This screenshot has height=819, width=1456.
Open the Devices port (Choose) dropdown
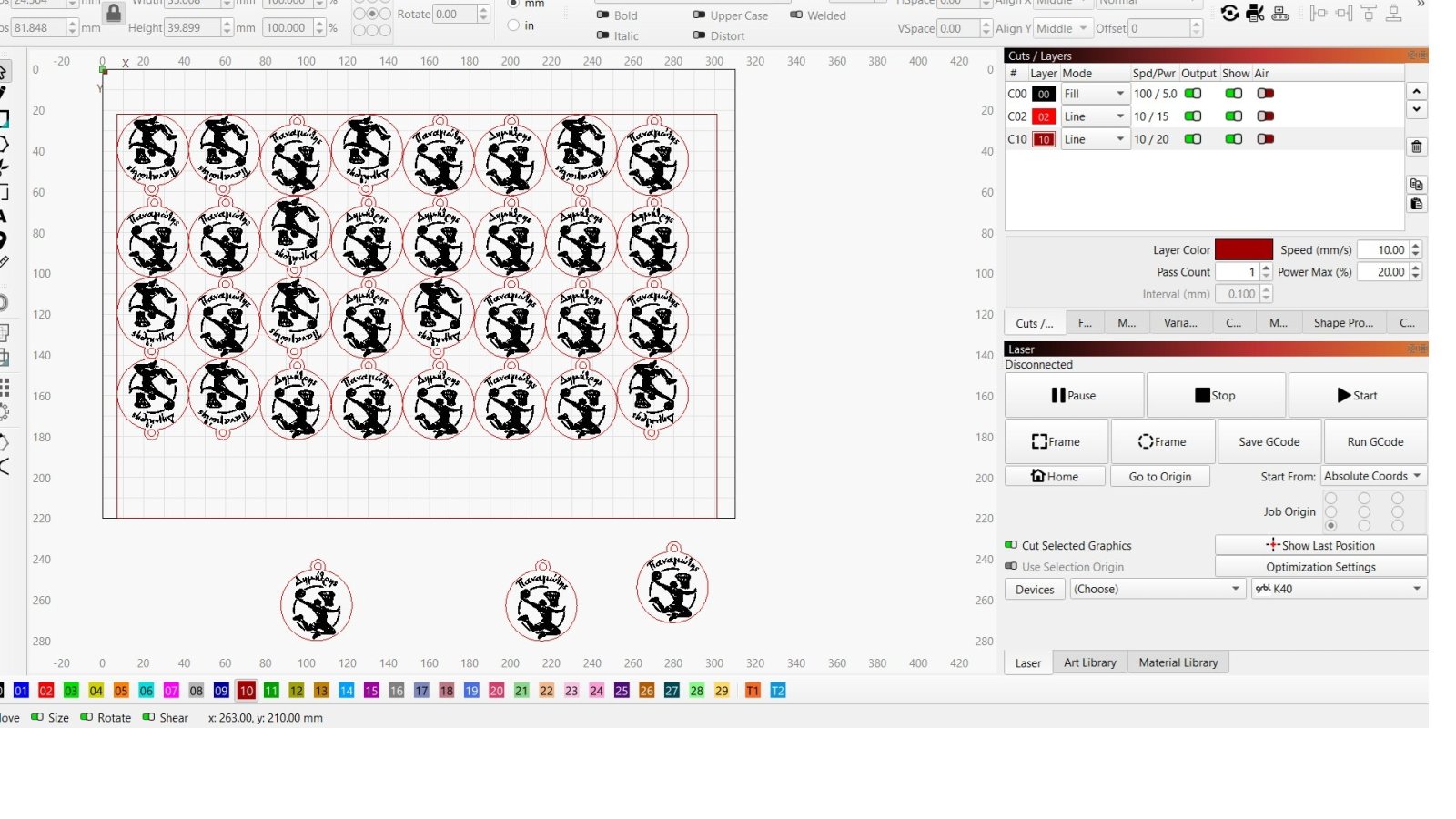point(1157,589)
